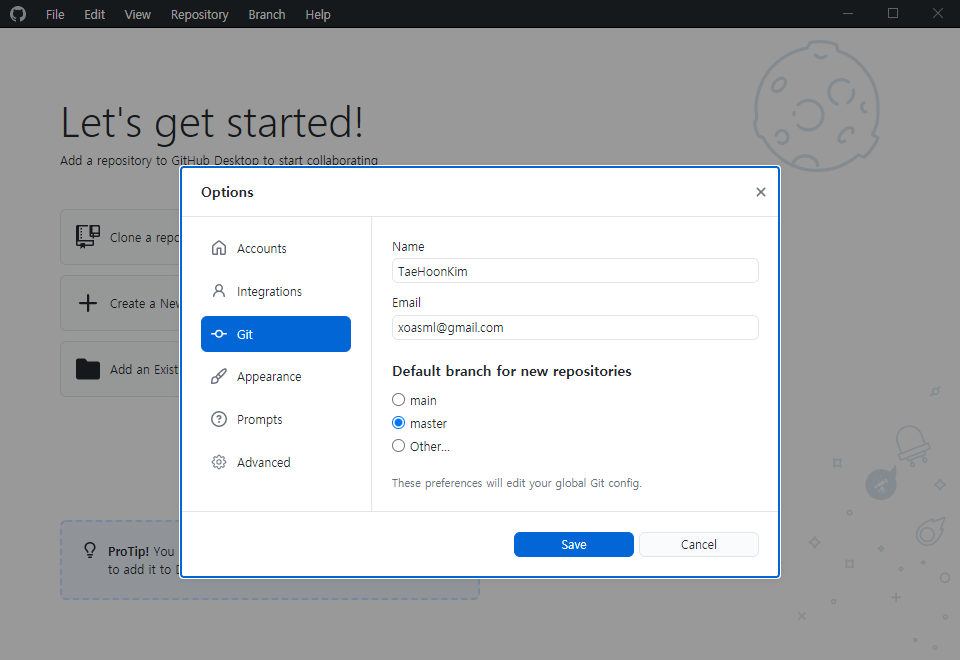Click the 'Let's get started!' heading
Screen dimensions: 960x660
[x=212, y=122]
